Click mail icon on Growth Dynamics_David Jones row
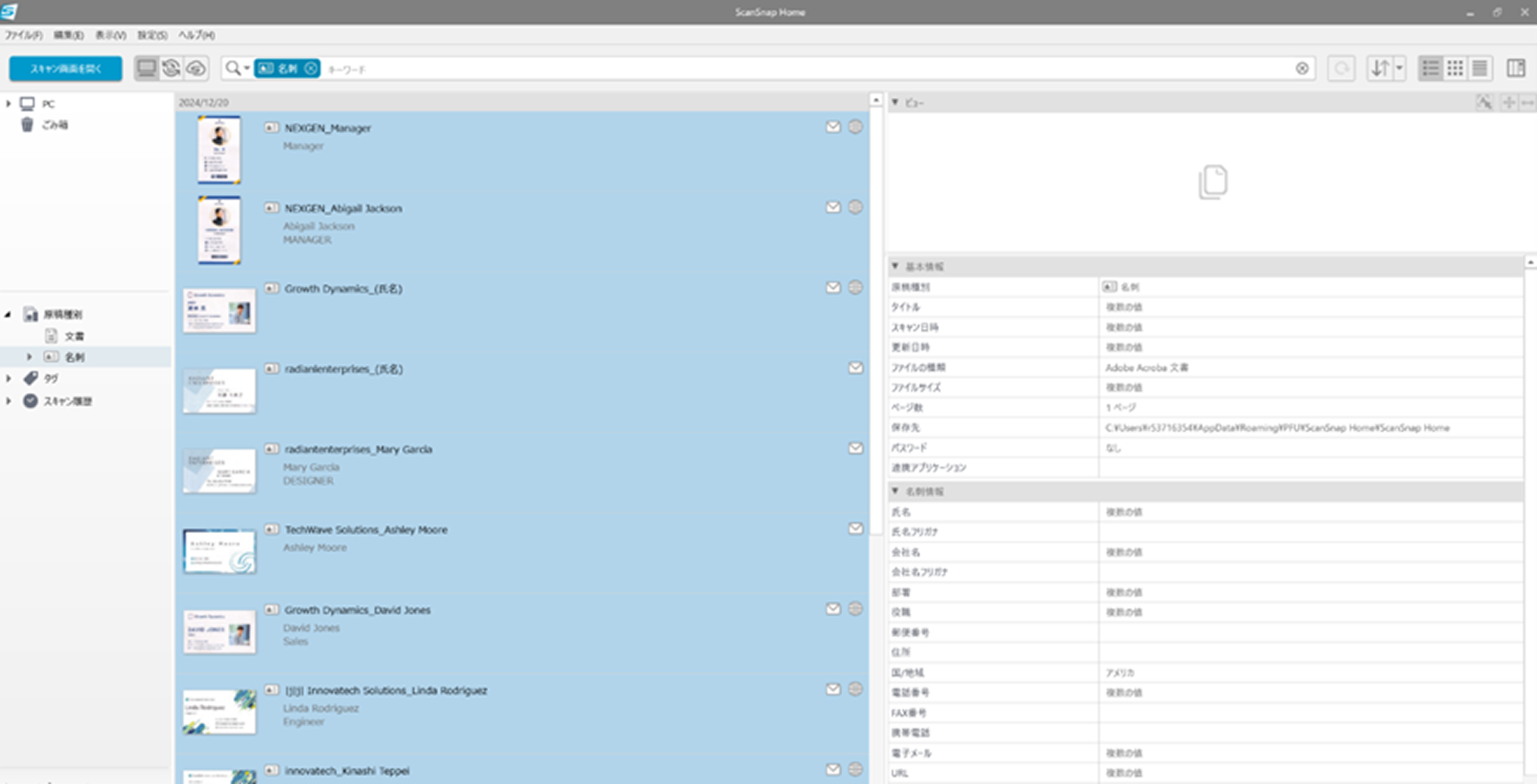Screen dimensions: 1537x784 coord(833,609)
